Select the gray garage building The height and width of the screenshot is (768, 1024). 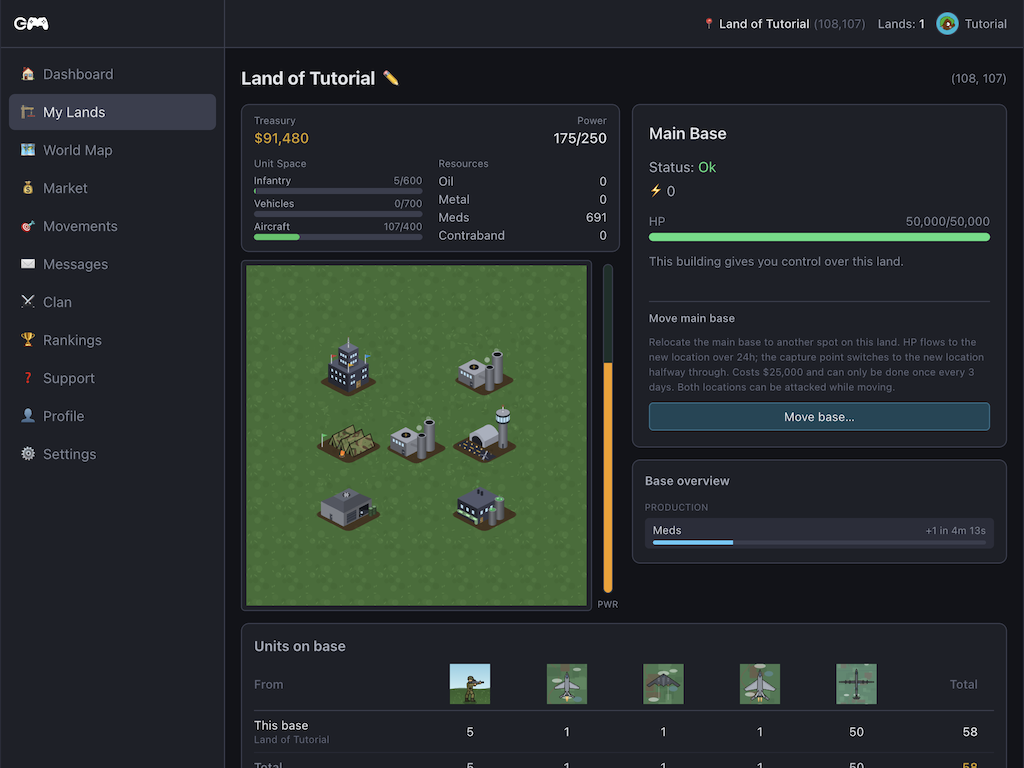[x=348, y=508]
